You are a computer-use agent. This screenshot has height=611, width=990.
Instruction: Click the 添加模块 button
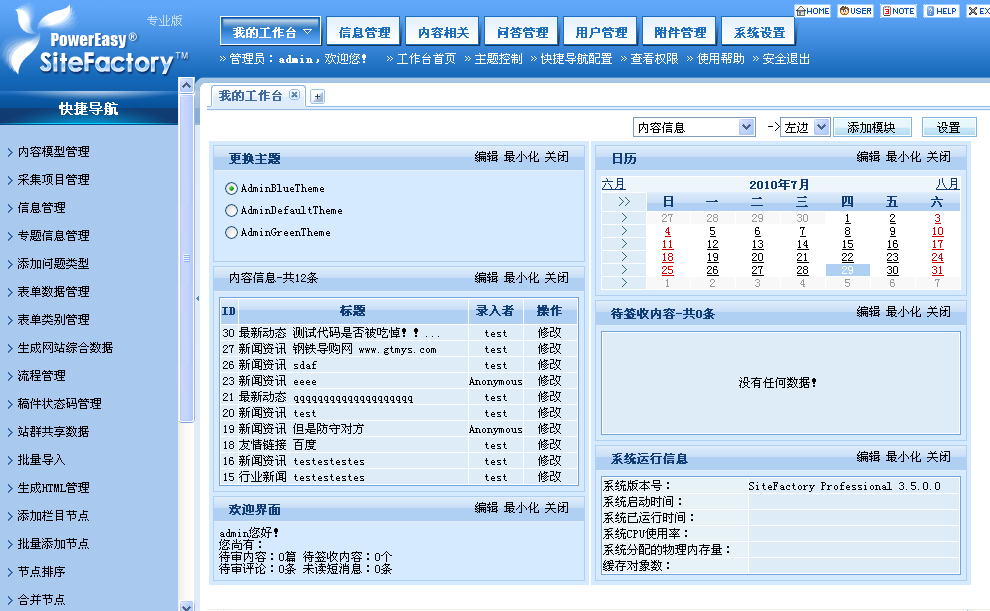point(872,127)
